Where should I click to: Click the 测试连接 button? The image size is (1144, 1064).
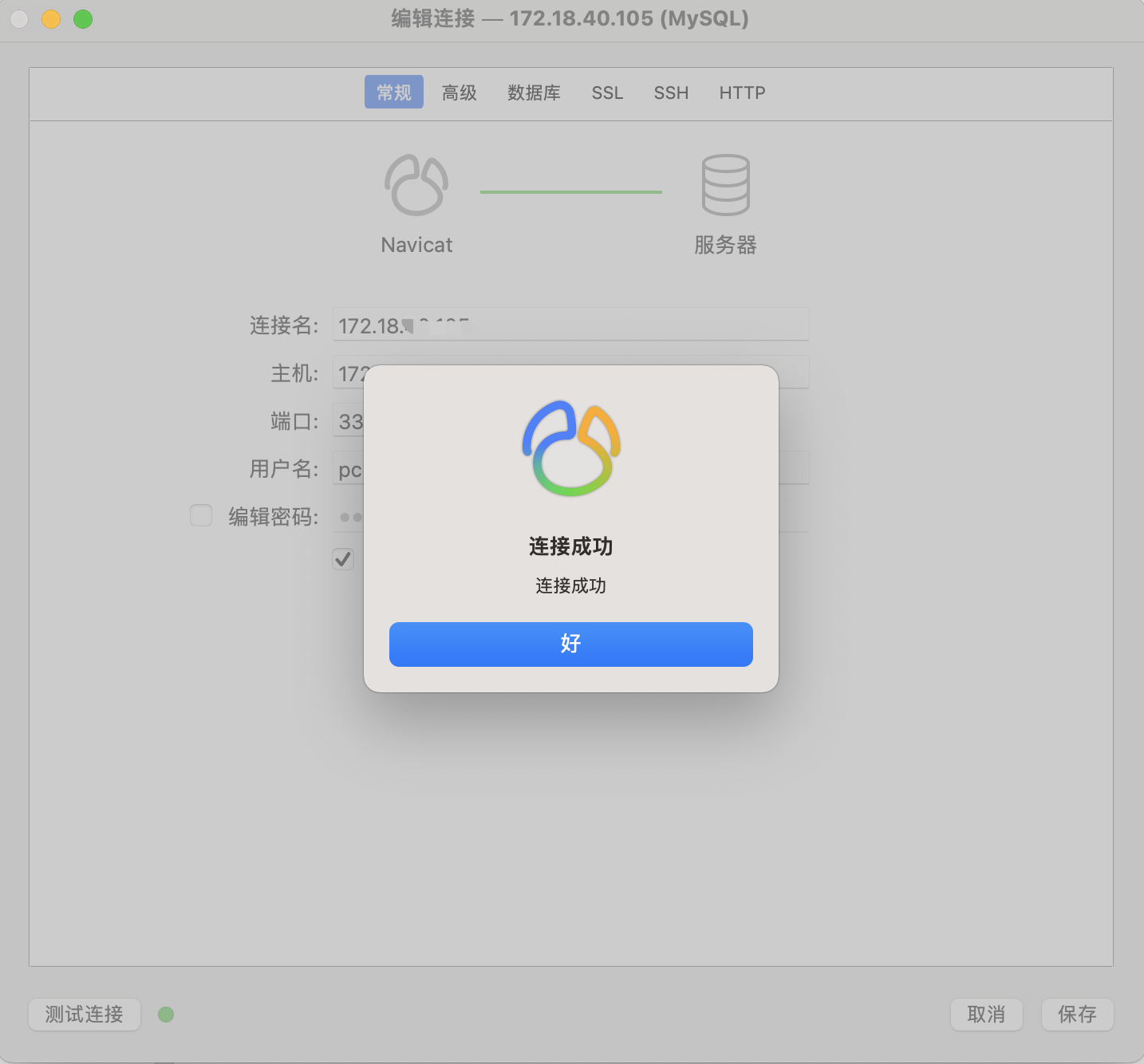pos(85,1015)
